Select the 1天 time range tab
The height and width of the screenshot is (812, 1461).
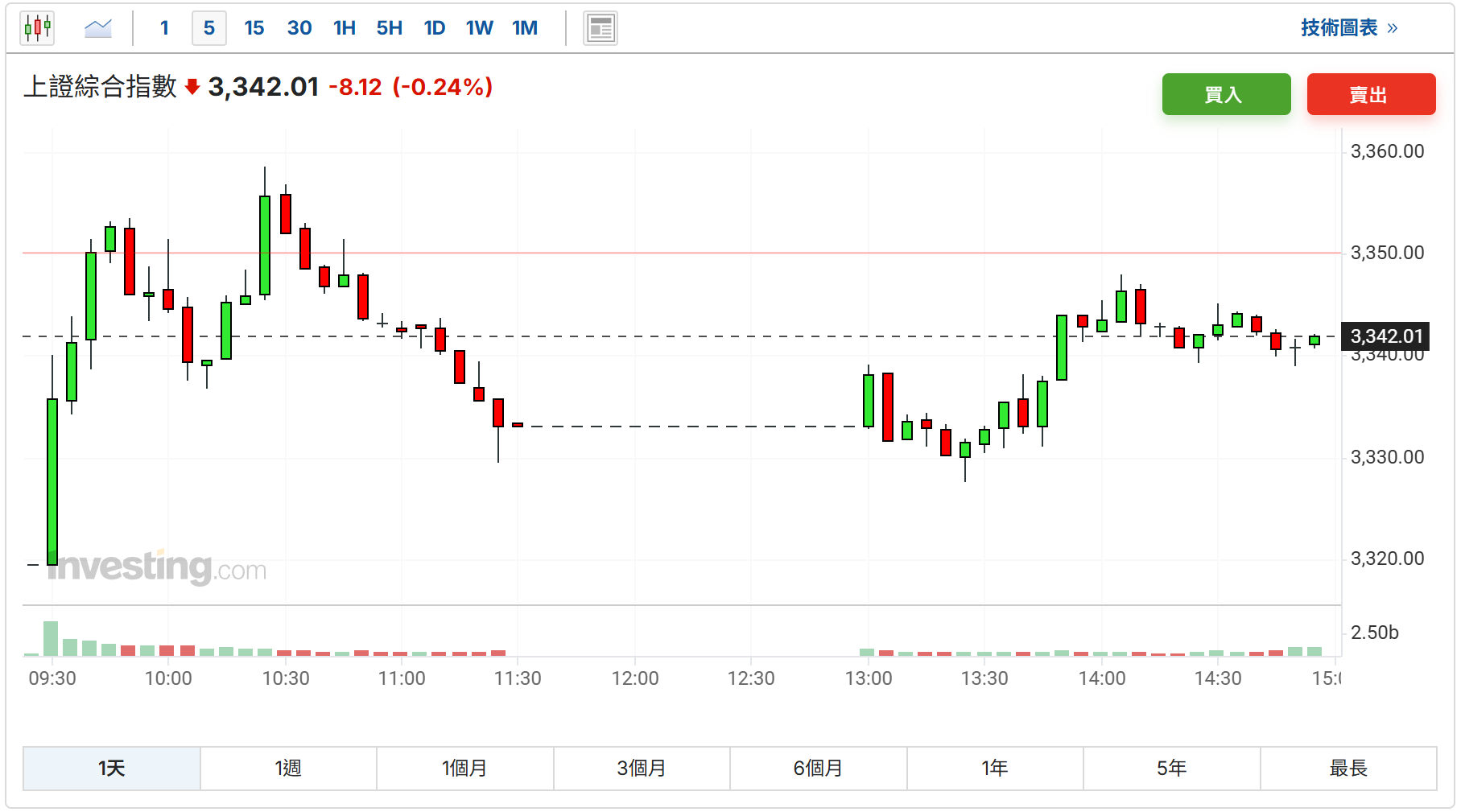pyautogui.click(x=112, y=769)
